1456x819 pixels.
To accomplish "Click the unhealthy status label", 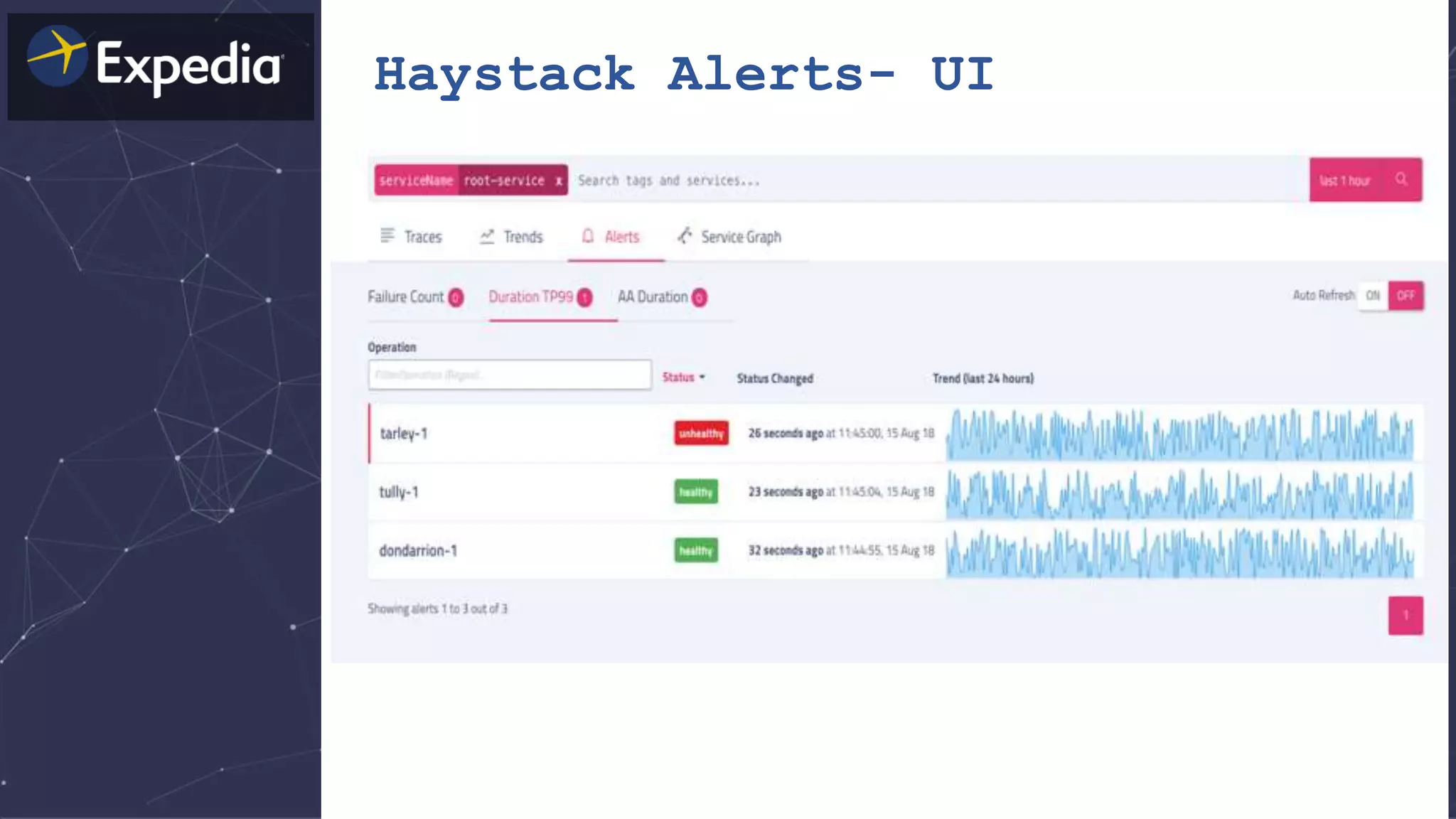I will 701,433.
